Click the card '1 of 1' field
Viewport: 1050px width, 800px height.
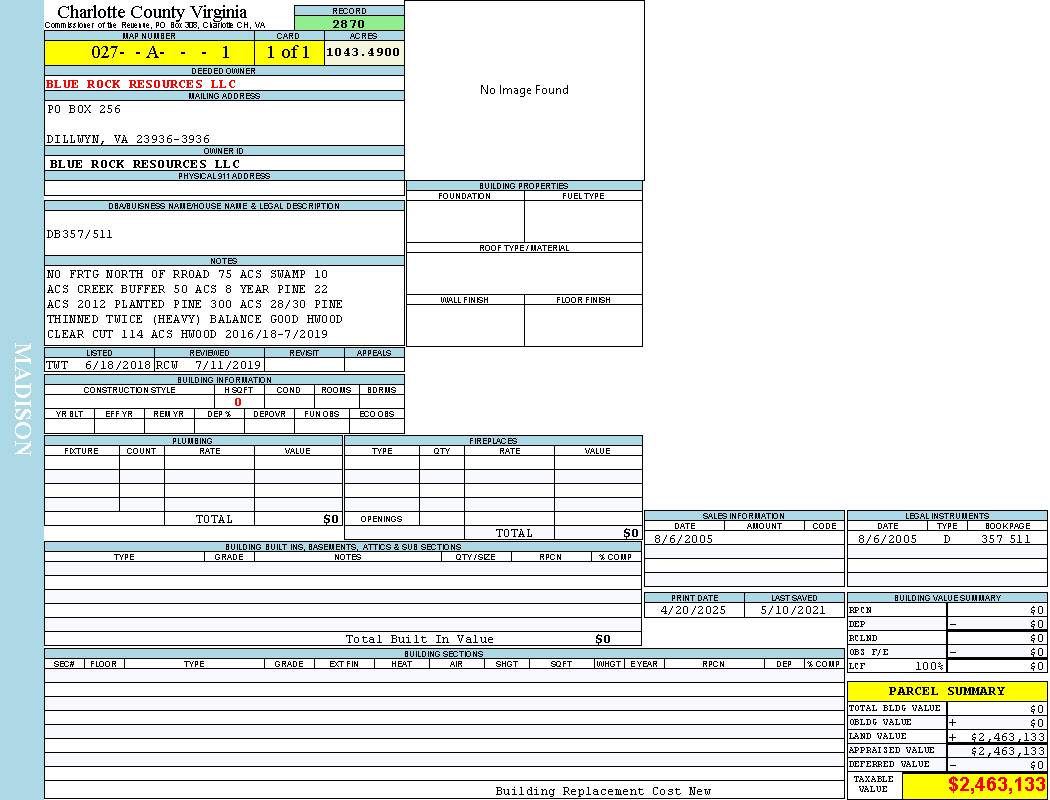point(288,52)
